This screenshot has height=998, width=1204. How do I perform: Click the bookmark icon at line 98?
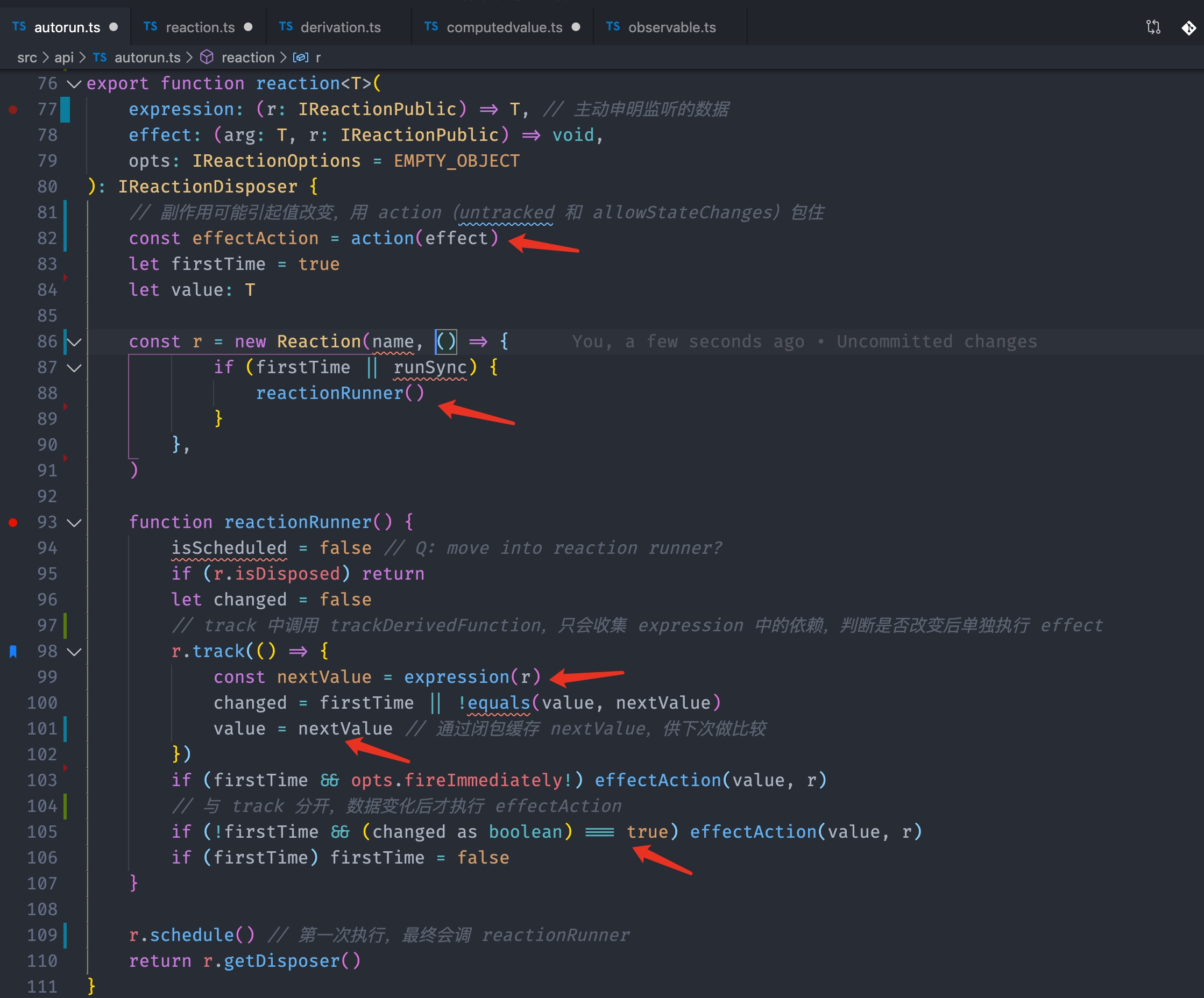[x=13, y=651]
